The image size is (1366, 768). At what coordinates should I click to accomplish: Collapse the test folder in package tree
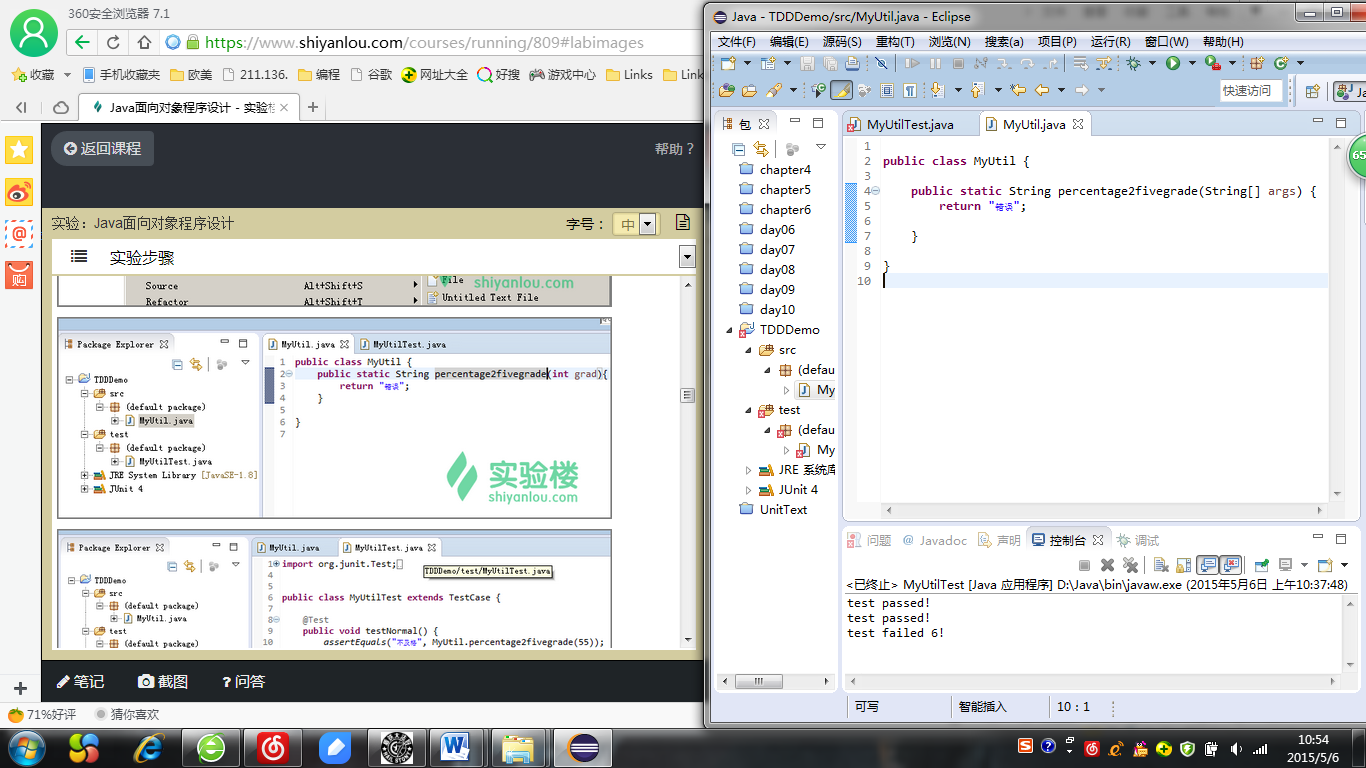(x=749, y=410)
